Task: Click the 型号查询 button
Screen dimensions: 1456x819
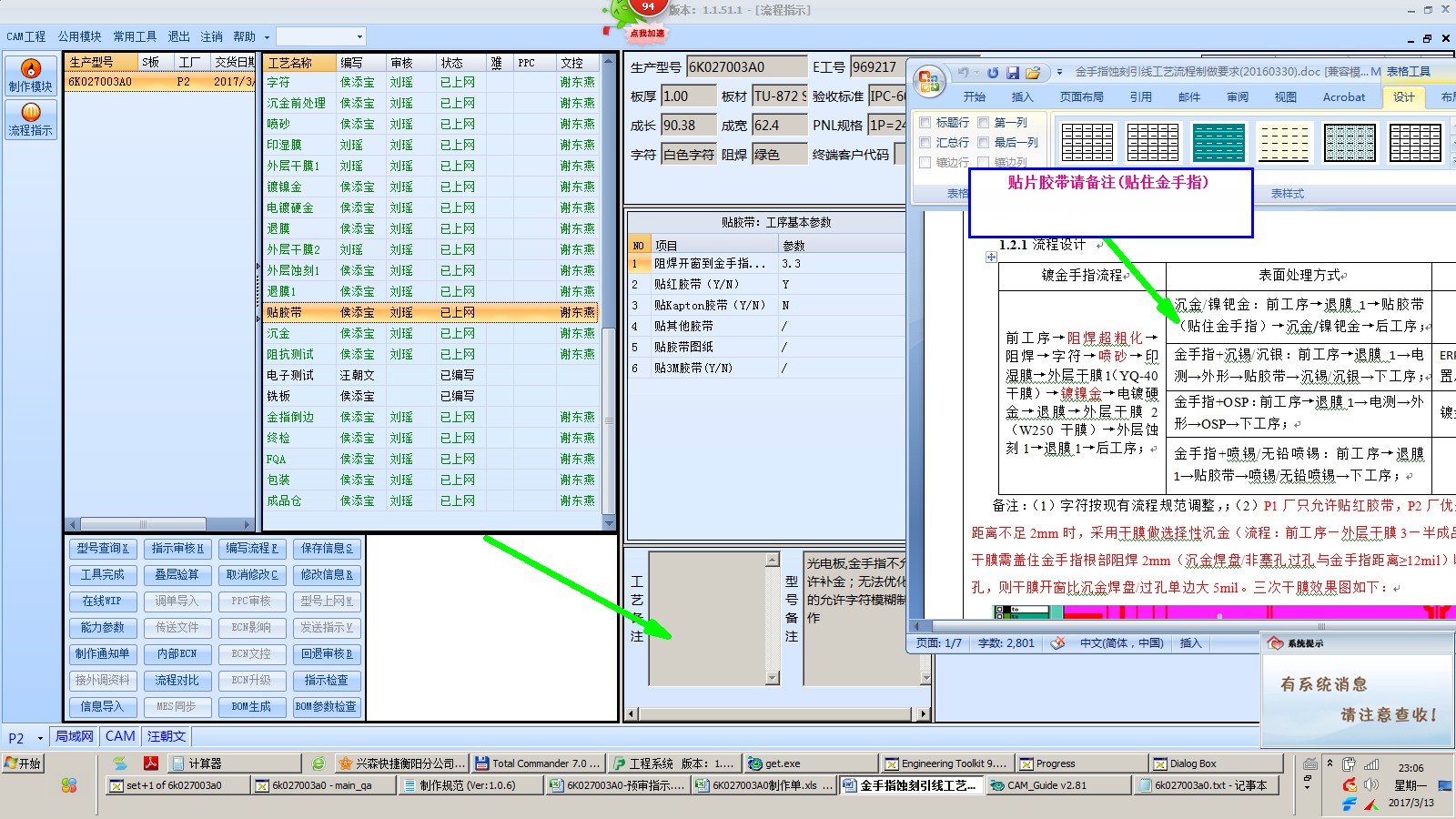Action: [103, 548]
